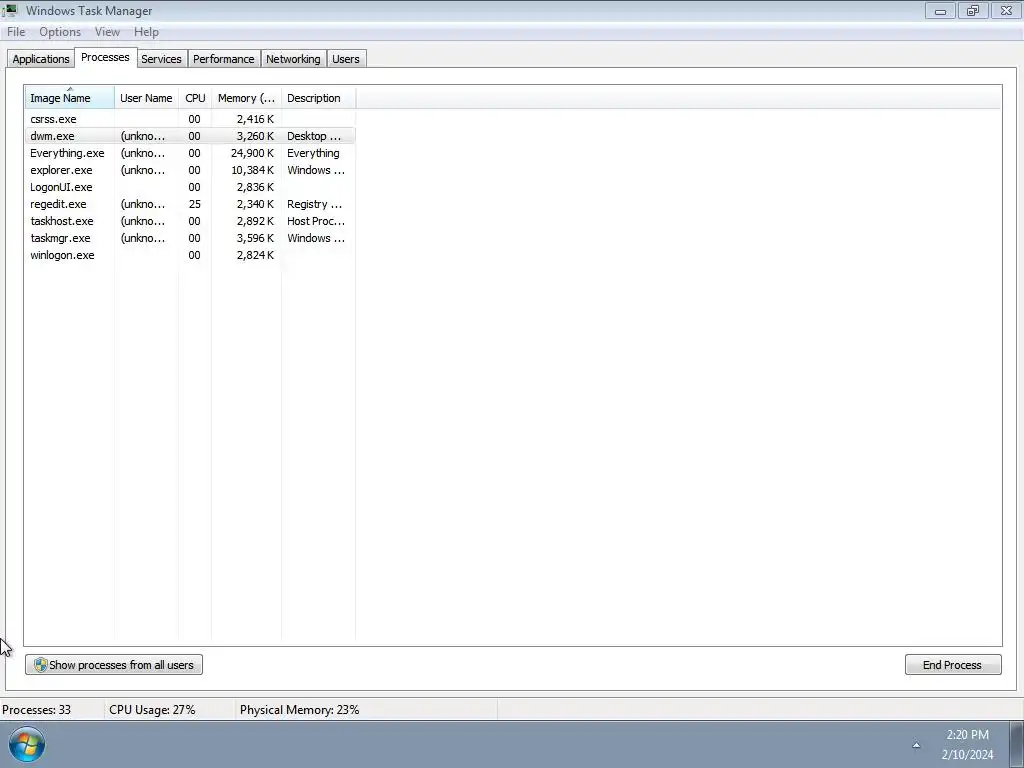The height and width of the screenshot is (768, 1024).
Task: Sort by User Name column header
Action: 146,98
